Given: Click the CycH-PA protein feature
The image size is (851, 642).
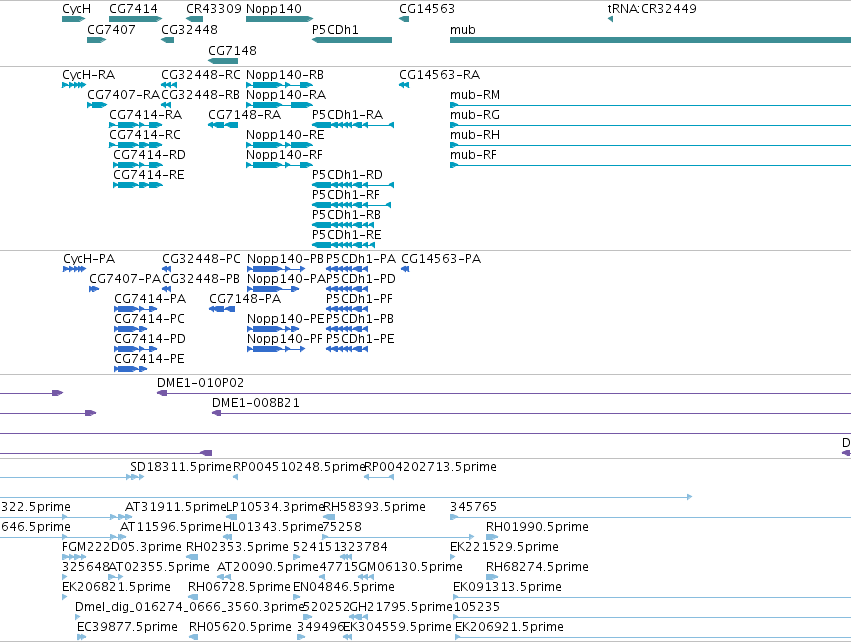Looking at the screenshot, I should [74, 269].
